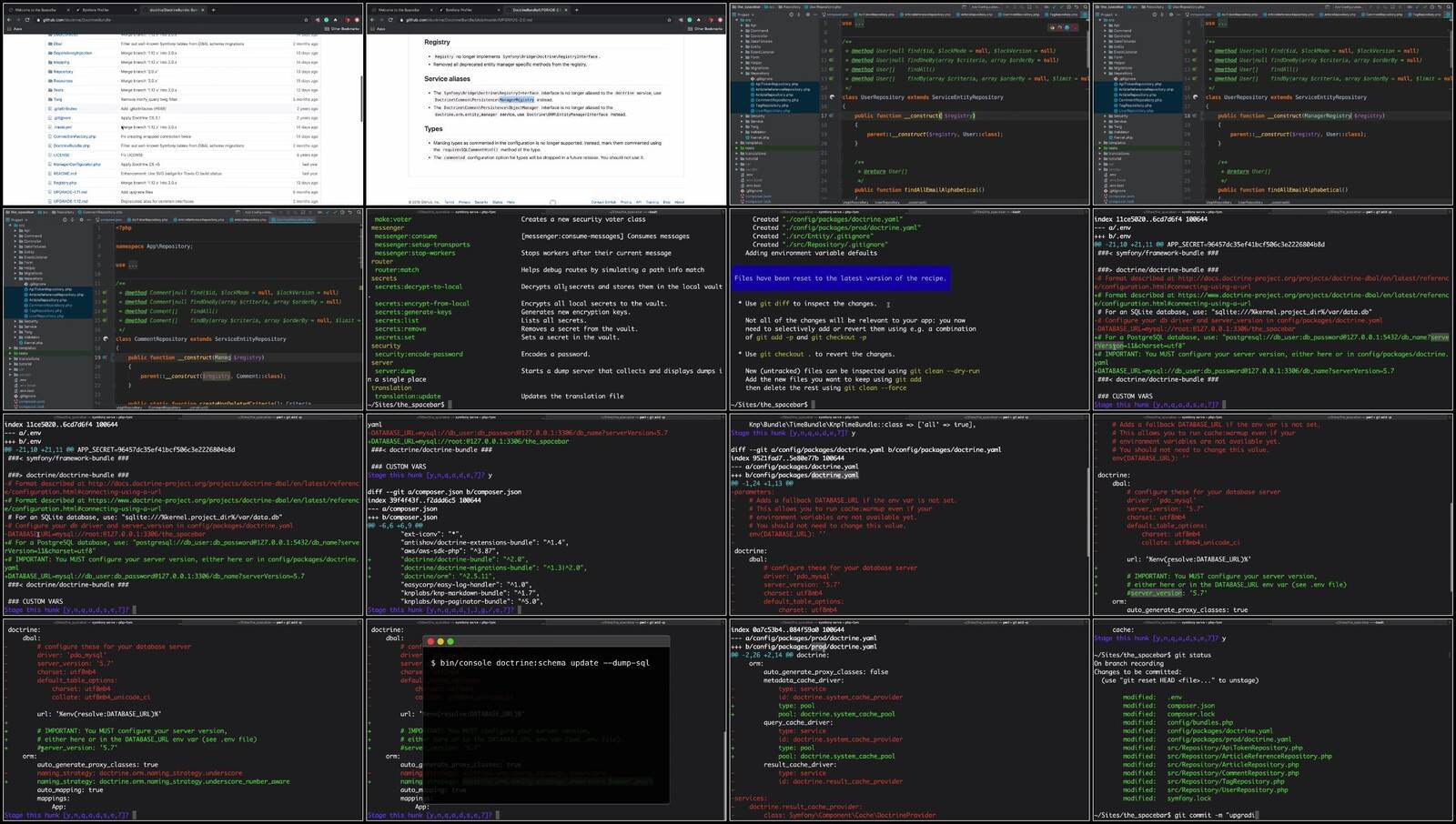The width and height of the screenshot is (1456, 824).
Task: Open Project view dropdown in CommentRepository PhpStorm
Action: click(x=16, y=219)
